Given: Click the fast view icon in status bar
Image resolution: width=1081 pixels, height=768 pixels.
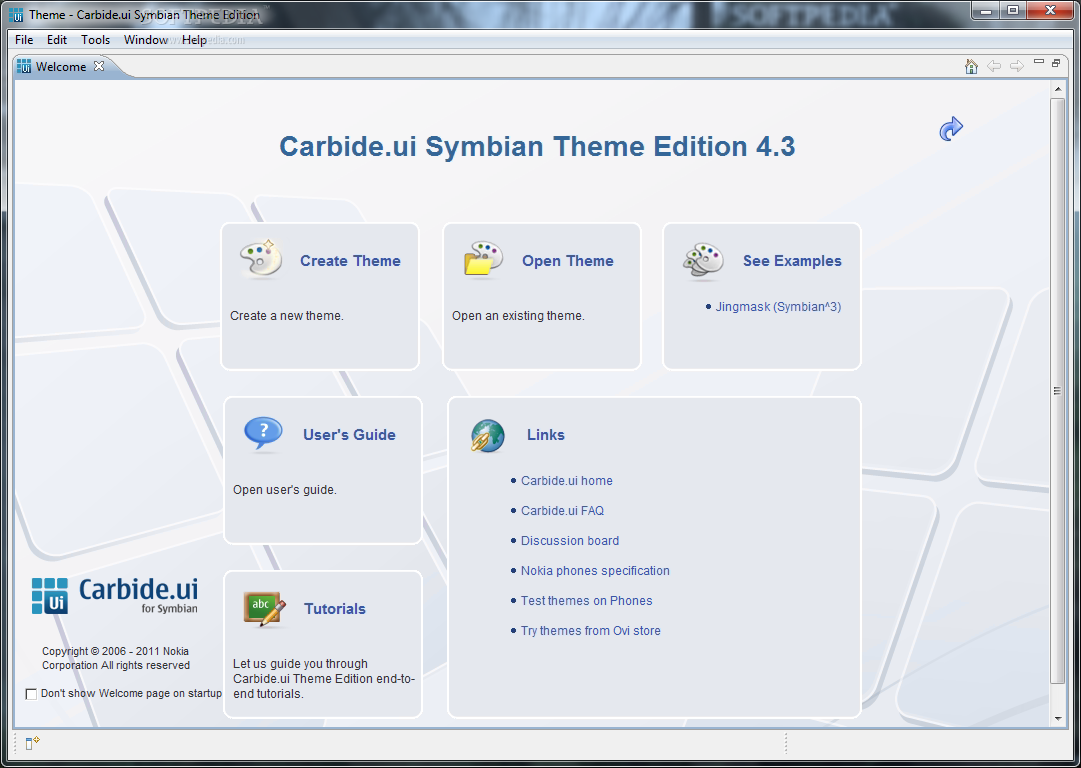Looking at the screenshot, I should [x=32, y=742].
